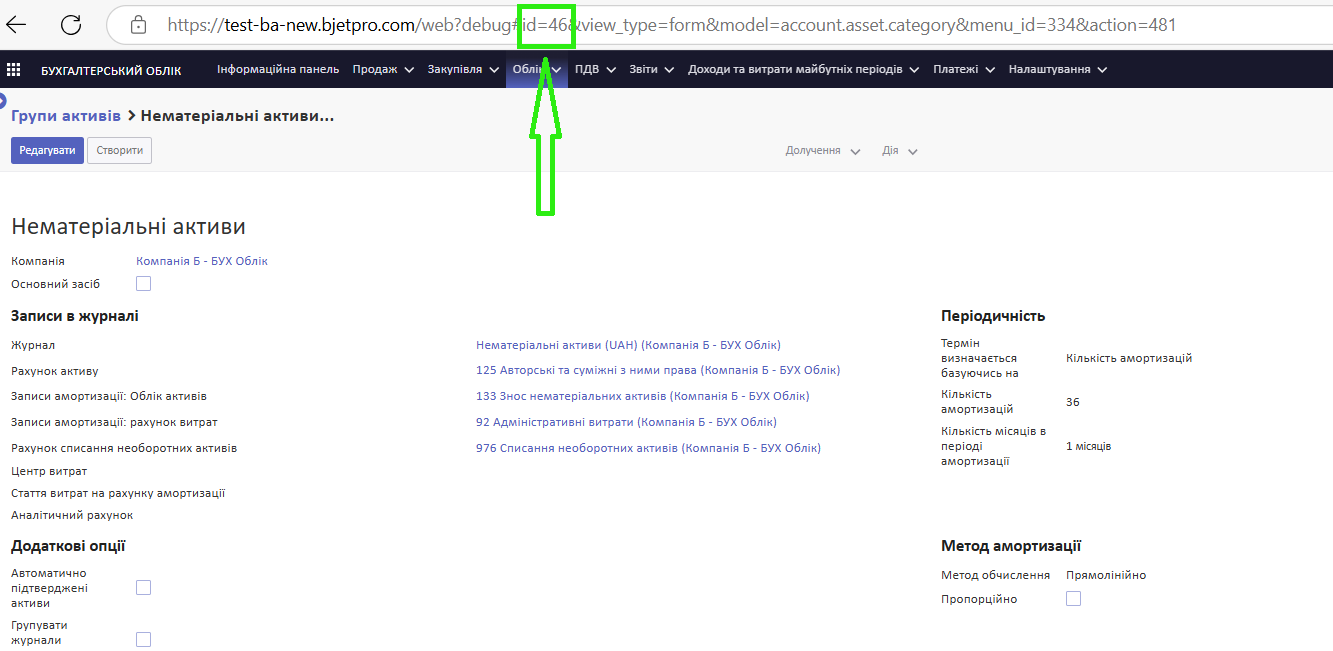Open the Компанія Б - БУХ Облік company link
Screen dimensions: 1333x651
[x=202, y=261]
